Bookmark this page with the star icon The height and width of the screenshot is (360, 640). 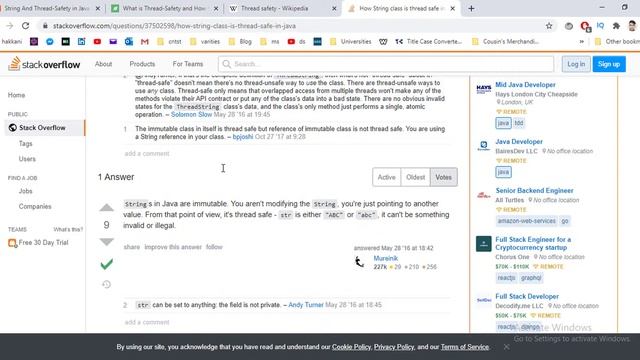point(549,26)
